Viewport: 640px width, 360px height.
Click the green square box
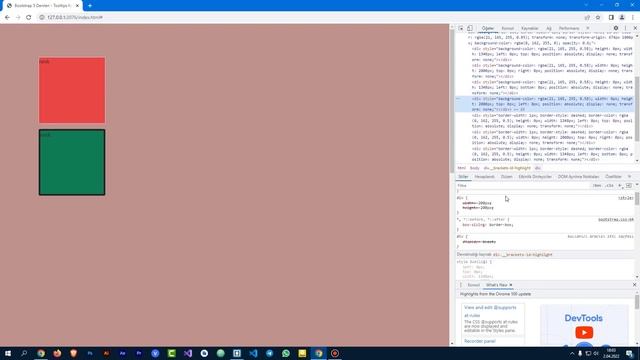pos(72,162)
